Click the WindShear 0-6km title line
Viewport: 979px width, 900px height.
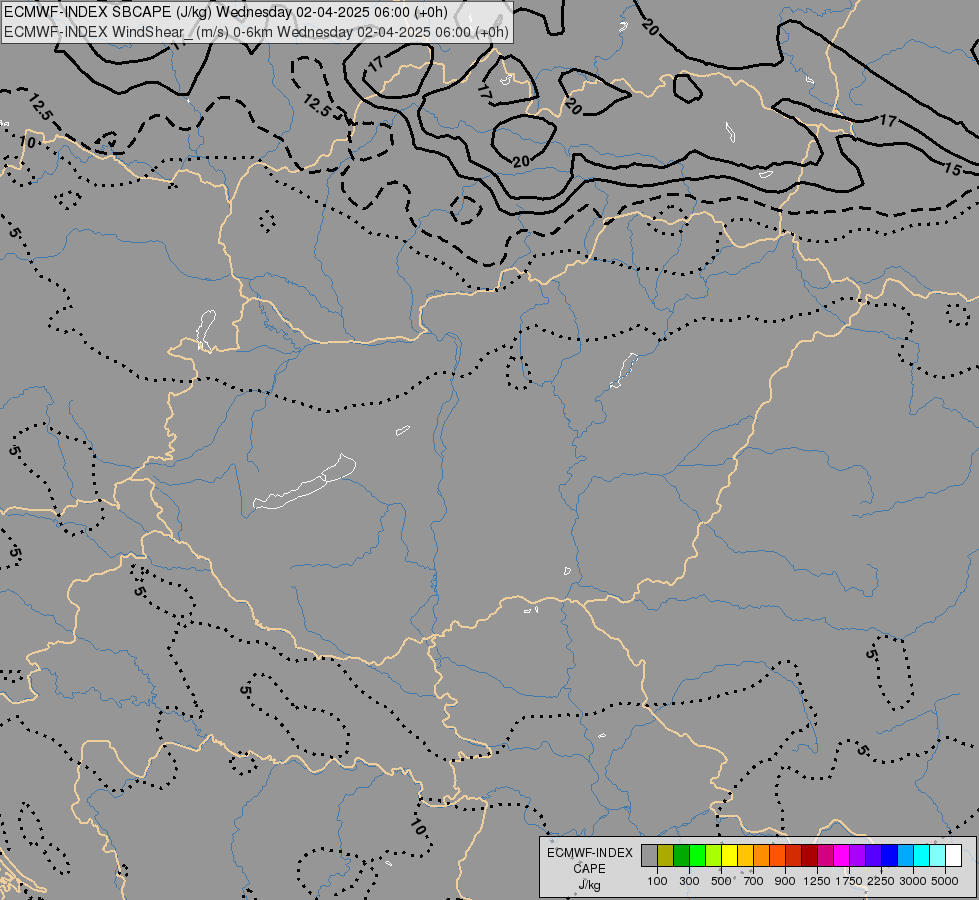coord(257,32)
